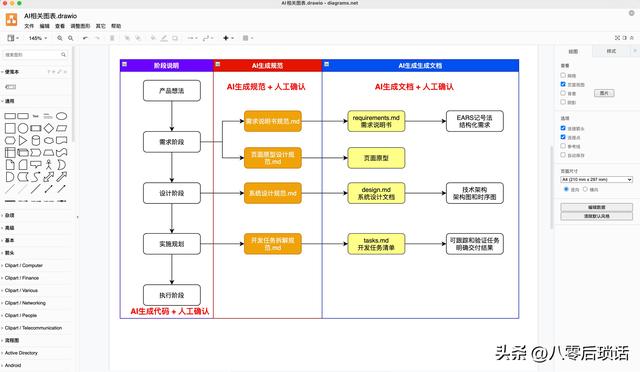Open the 调整图形 menu
The width and height of the screenshot is (640, 372).
click(80, 26)
